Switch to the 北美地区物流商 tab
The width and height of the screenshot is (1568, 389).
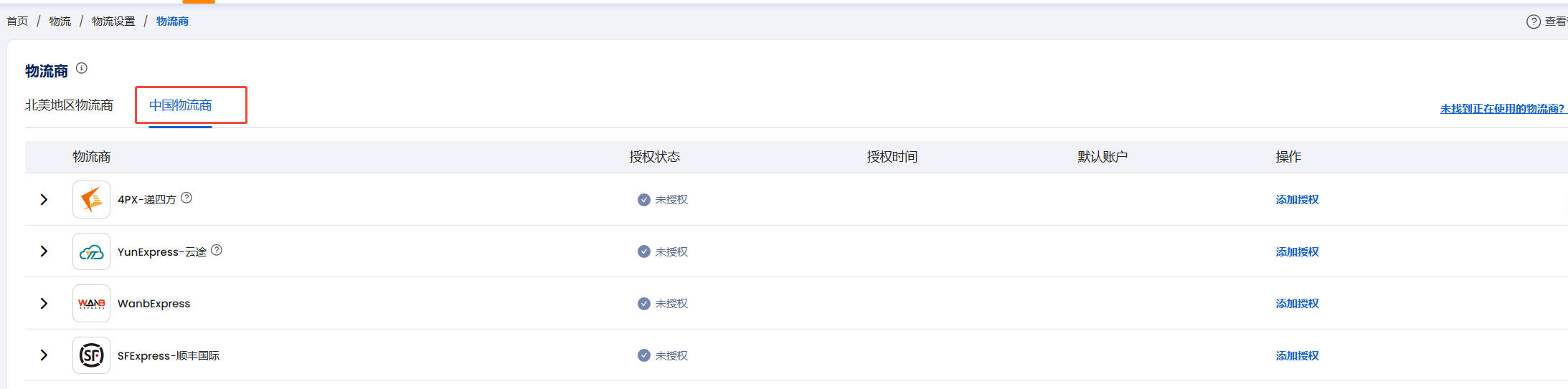pyautogui.click(x=69, y=105)
